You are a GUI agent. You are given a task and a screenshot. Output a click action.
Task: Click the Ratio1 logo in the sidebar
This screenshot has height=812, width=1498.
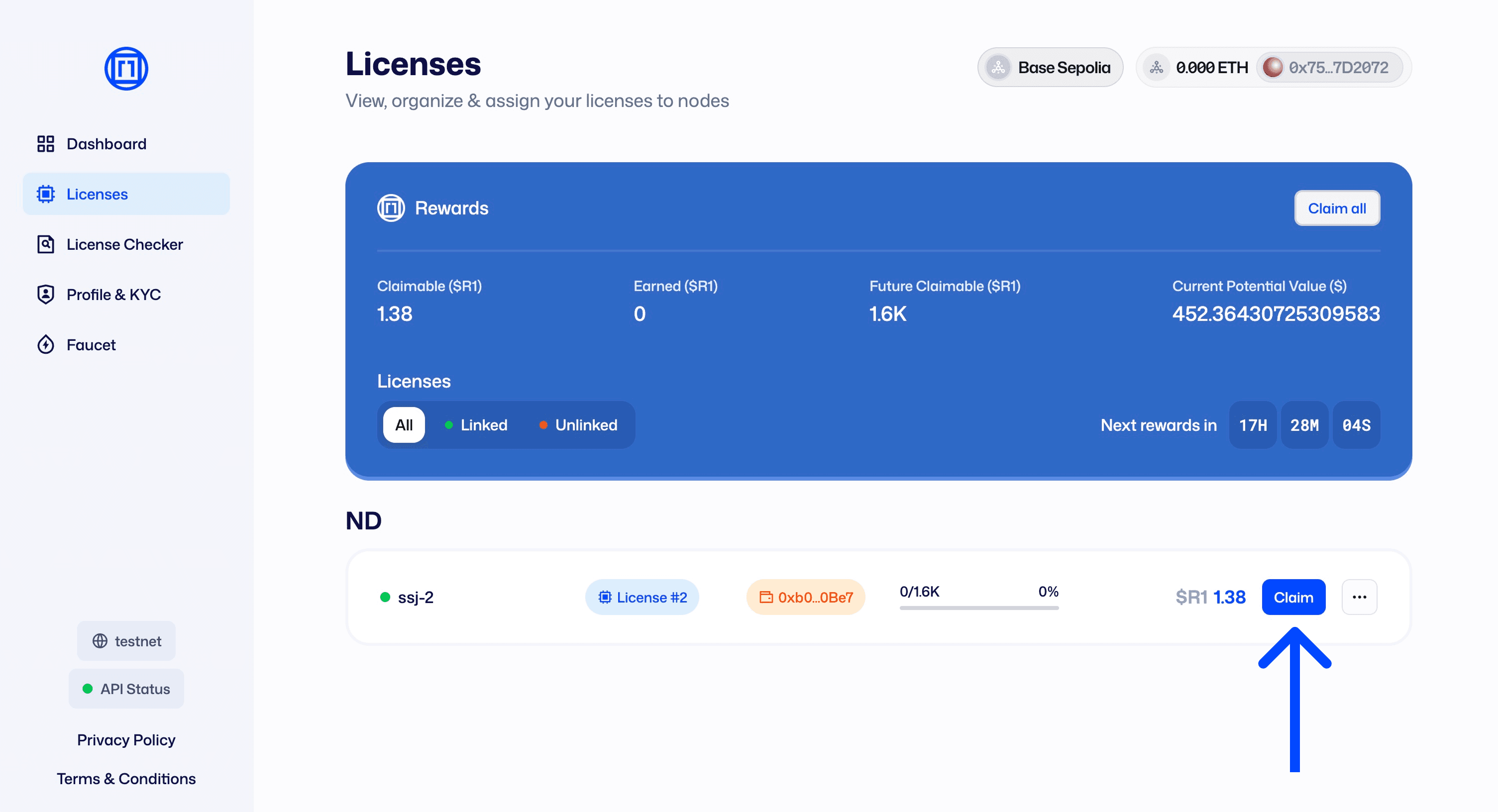(126, 69)
